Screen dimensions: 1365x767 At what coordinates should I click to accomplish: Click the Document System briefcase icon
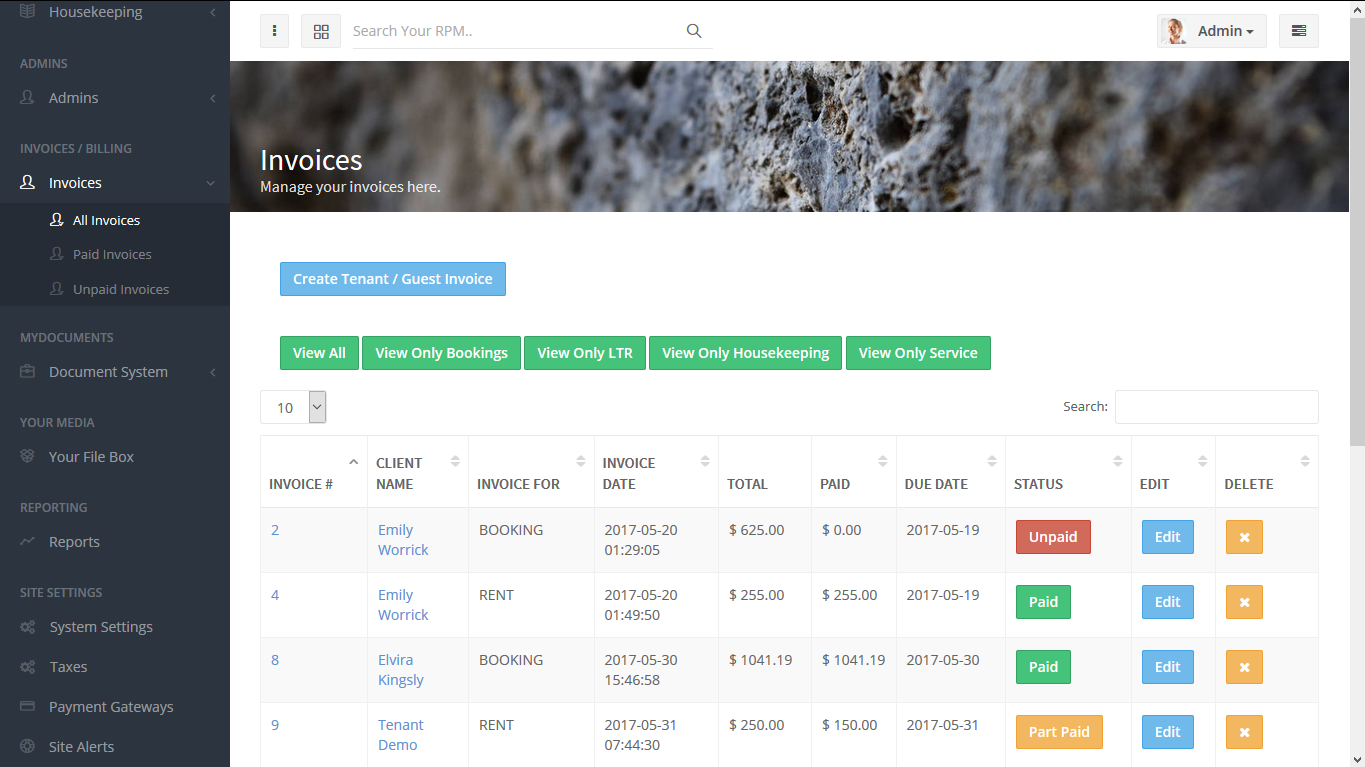pyautogui.click(x=28, y=372)
